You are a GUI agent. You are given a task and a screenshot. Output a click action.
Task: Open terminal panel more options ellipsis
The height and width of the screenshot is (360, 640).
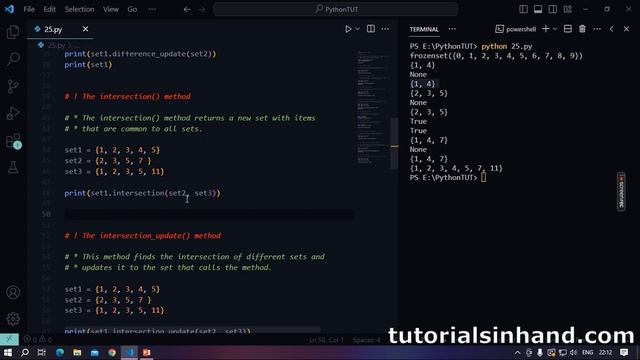[597, 29]
